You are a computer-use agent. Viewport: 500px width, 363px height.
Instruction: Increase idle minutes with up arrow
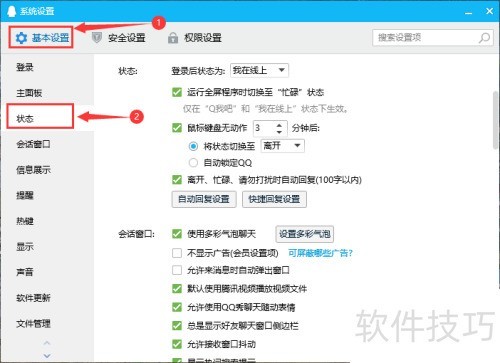point(279,125)
